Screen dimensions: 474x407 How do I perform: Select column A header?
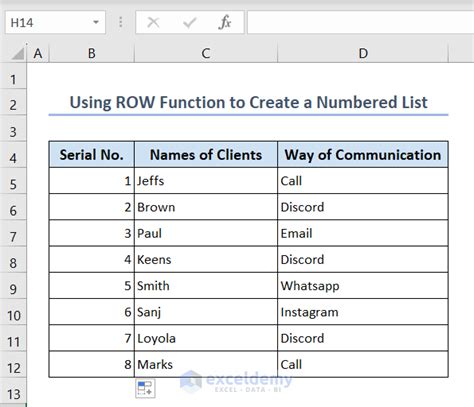(x=38, y=53)
